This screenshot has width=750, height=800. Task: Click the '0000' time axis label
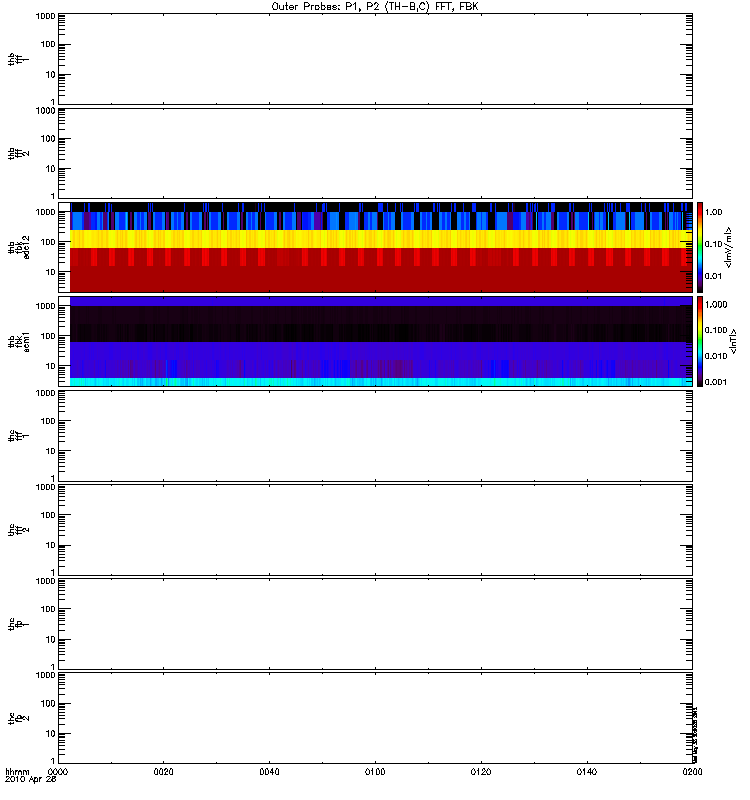58,772
